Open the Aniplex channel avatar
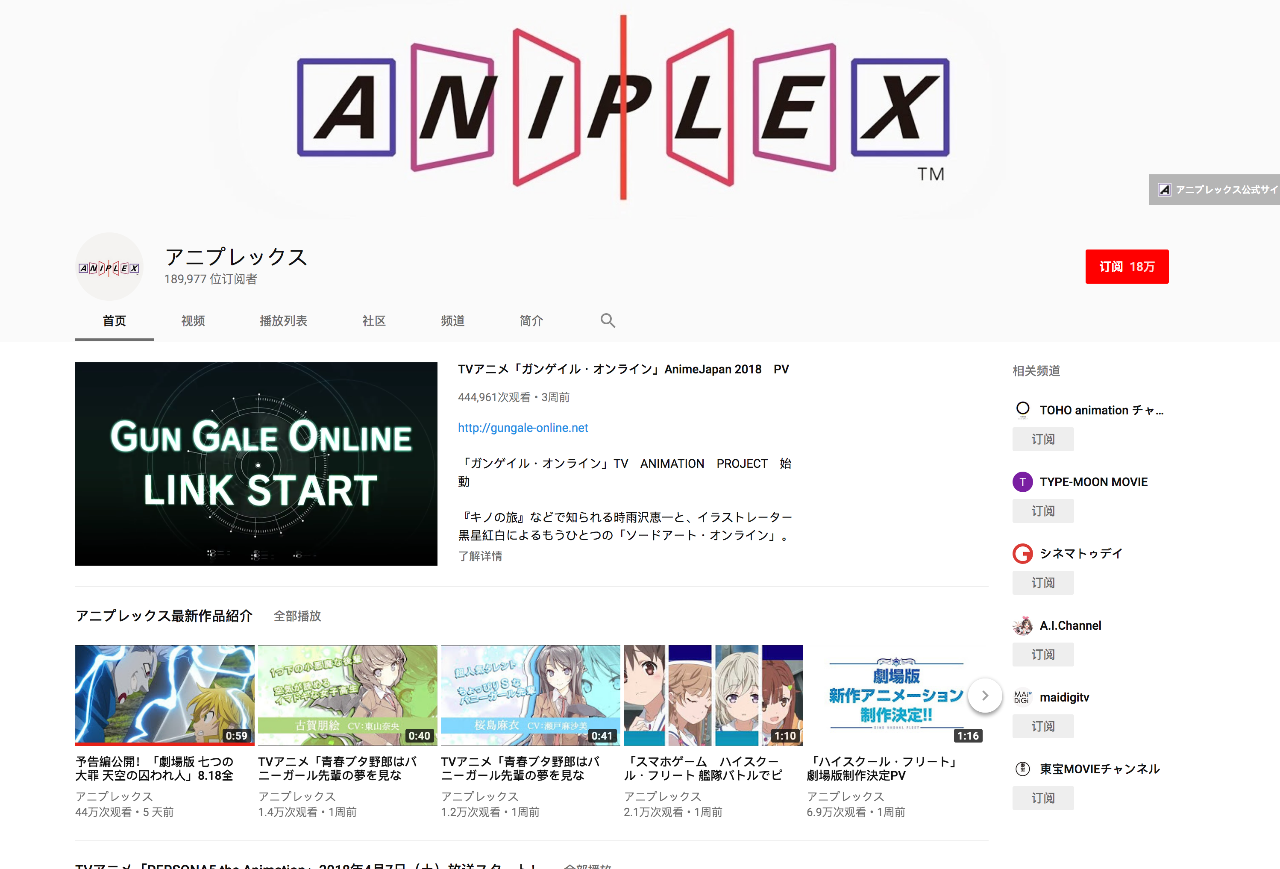1280x869 pixels. pyautogui.click(x=109, y=267)
